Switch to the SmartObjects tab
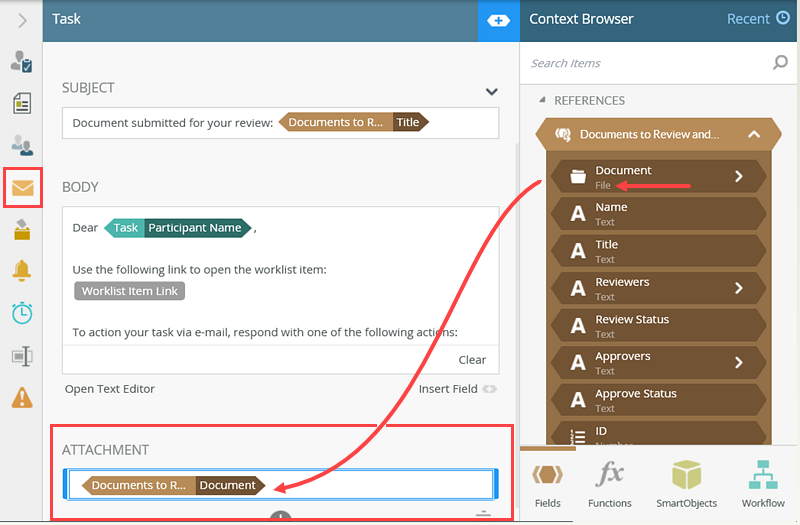The width and height of the screenshot is (800, 525). click(686, 483)
